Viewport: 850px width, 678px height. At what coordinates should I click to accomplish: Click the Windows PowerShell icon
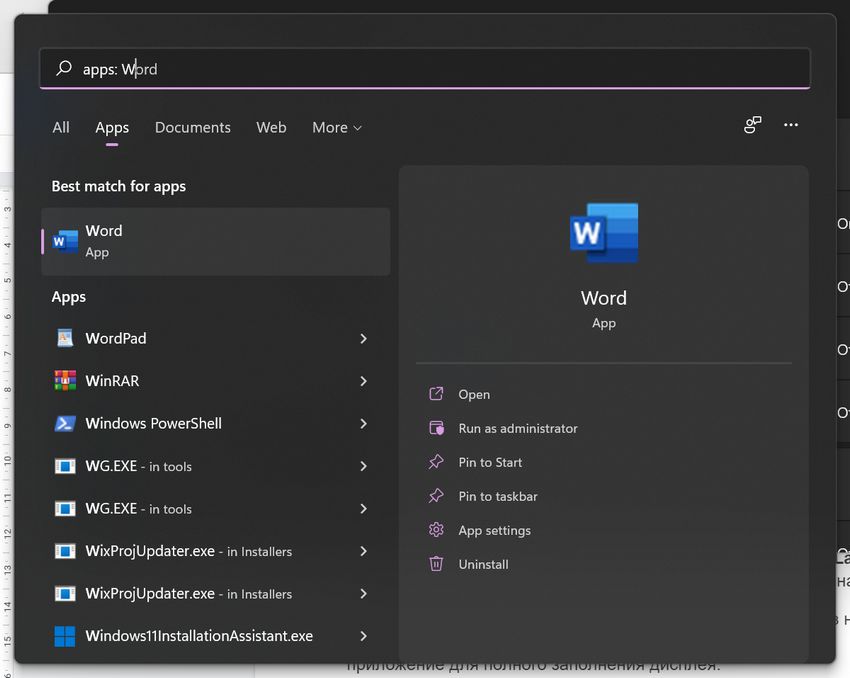65,423
